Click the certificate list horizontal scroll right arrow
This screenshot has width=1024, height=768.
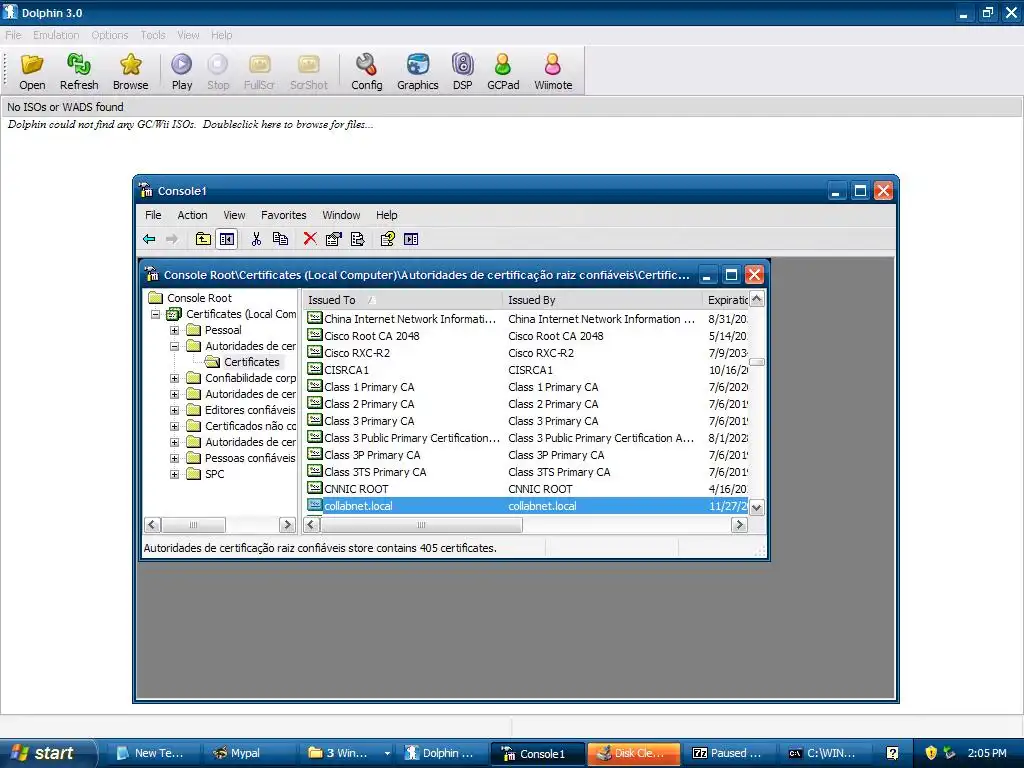click(x=739, y=524)
